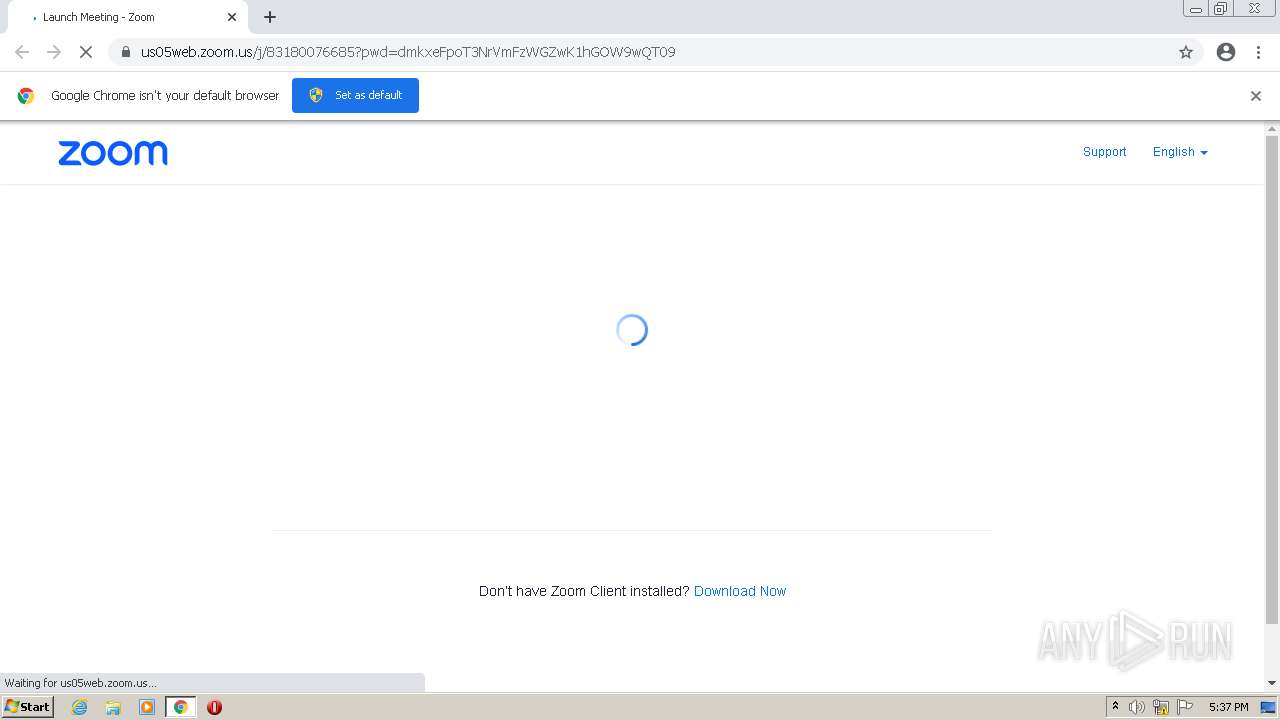Open media player from the taskbar
Screen dimensions: 1280x720
(x=147, y=707)
